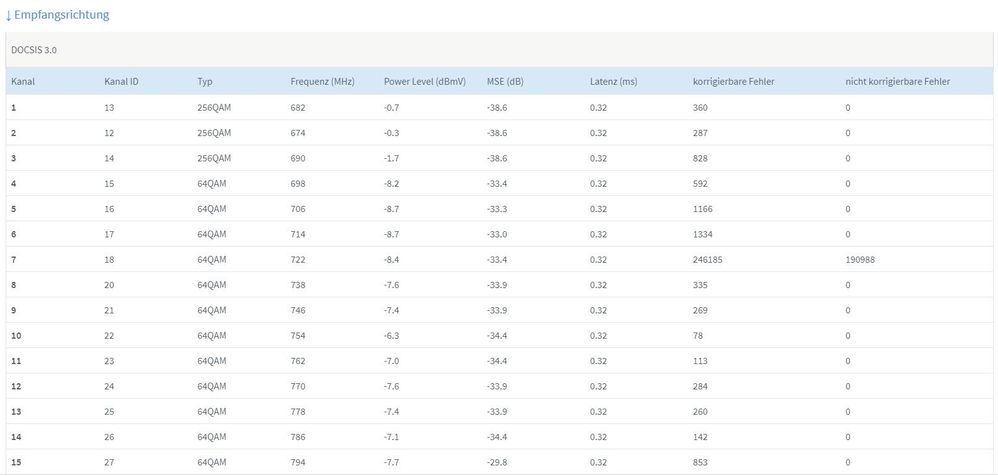The height and width of the screenshot is (476, 998).
Task: Select frequency cell 754
Action: [x=298, y=336]
